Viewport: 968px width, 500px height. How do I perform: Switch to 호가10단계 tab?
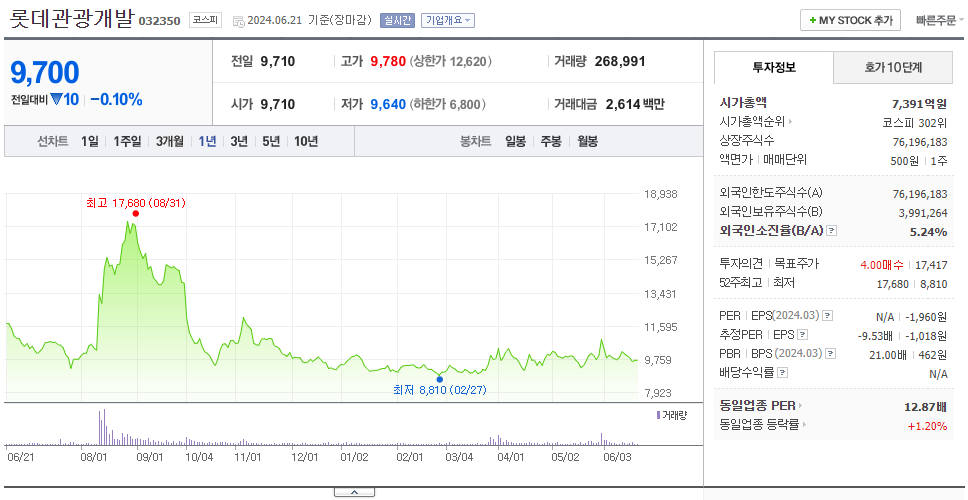[x=893, y=67]
